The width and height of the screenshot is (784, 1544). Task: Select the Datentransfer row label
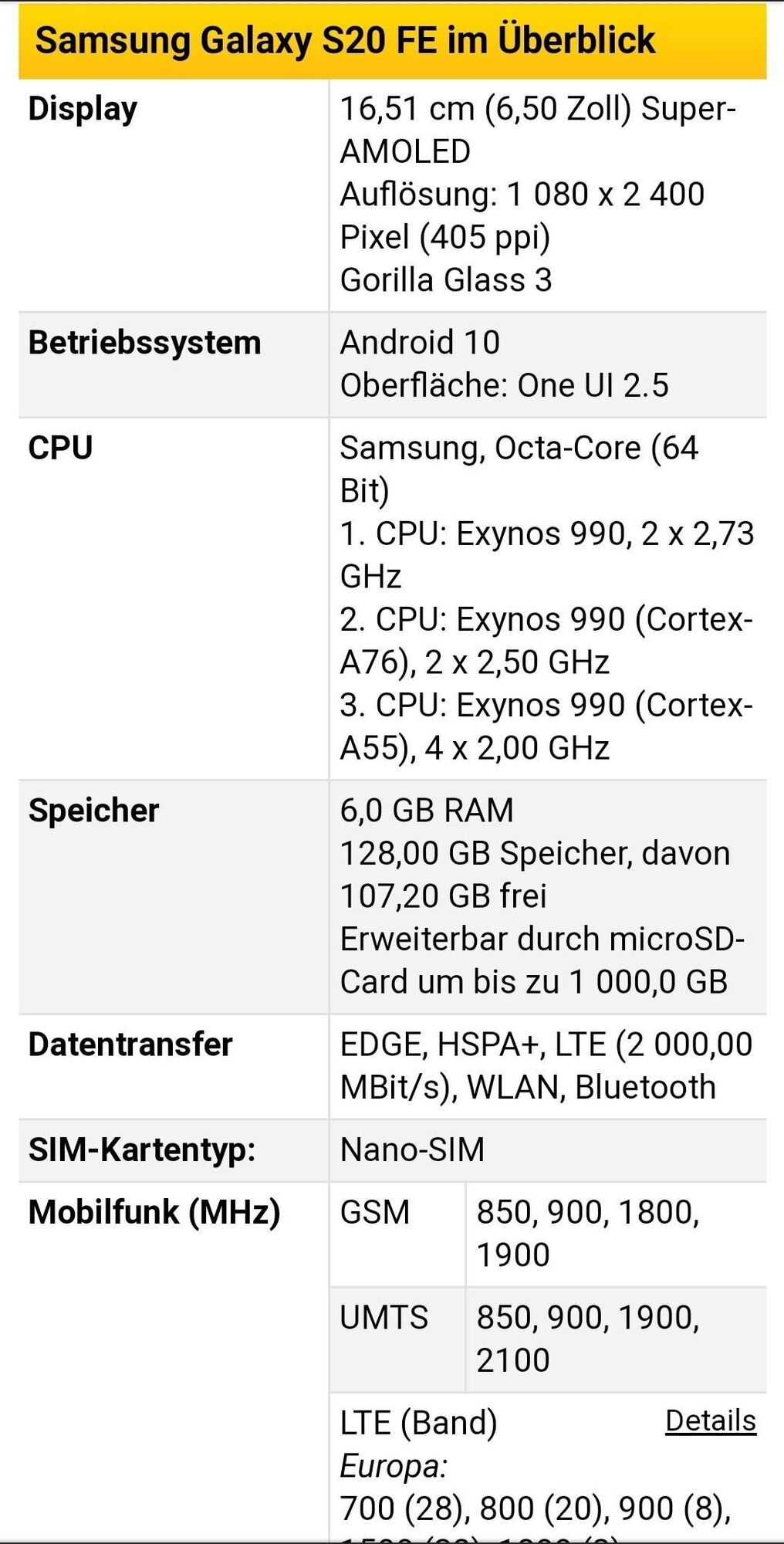[130, 1045]
